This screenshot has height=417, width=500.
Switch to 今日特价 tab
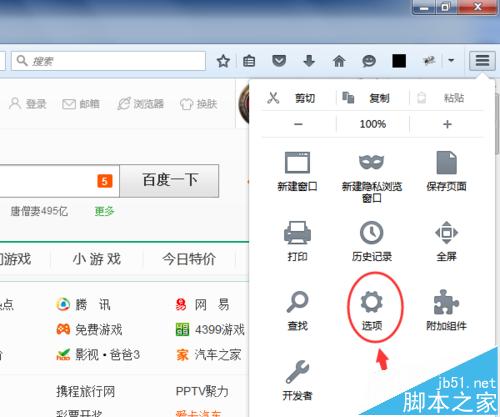189,259
